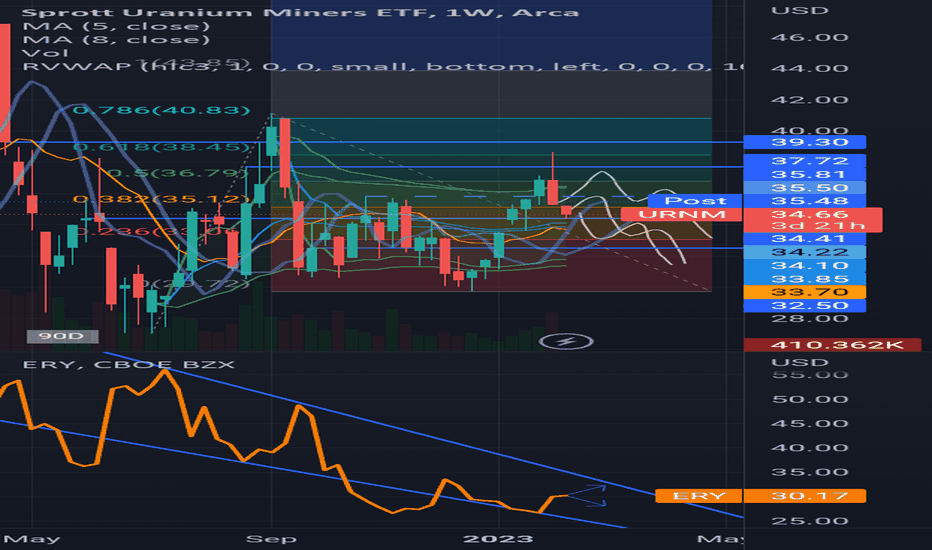Click the Sep time axis label
This screenshot has width=932, height=550.
[x=271, y=539]
